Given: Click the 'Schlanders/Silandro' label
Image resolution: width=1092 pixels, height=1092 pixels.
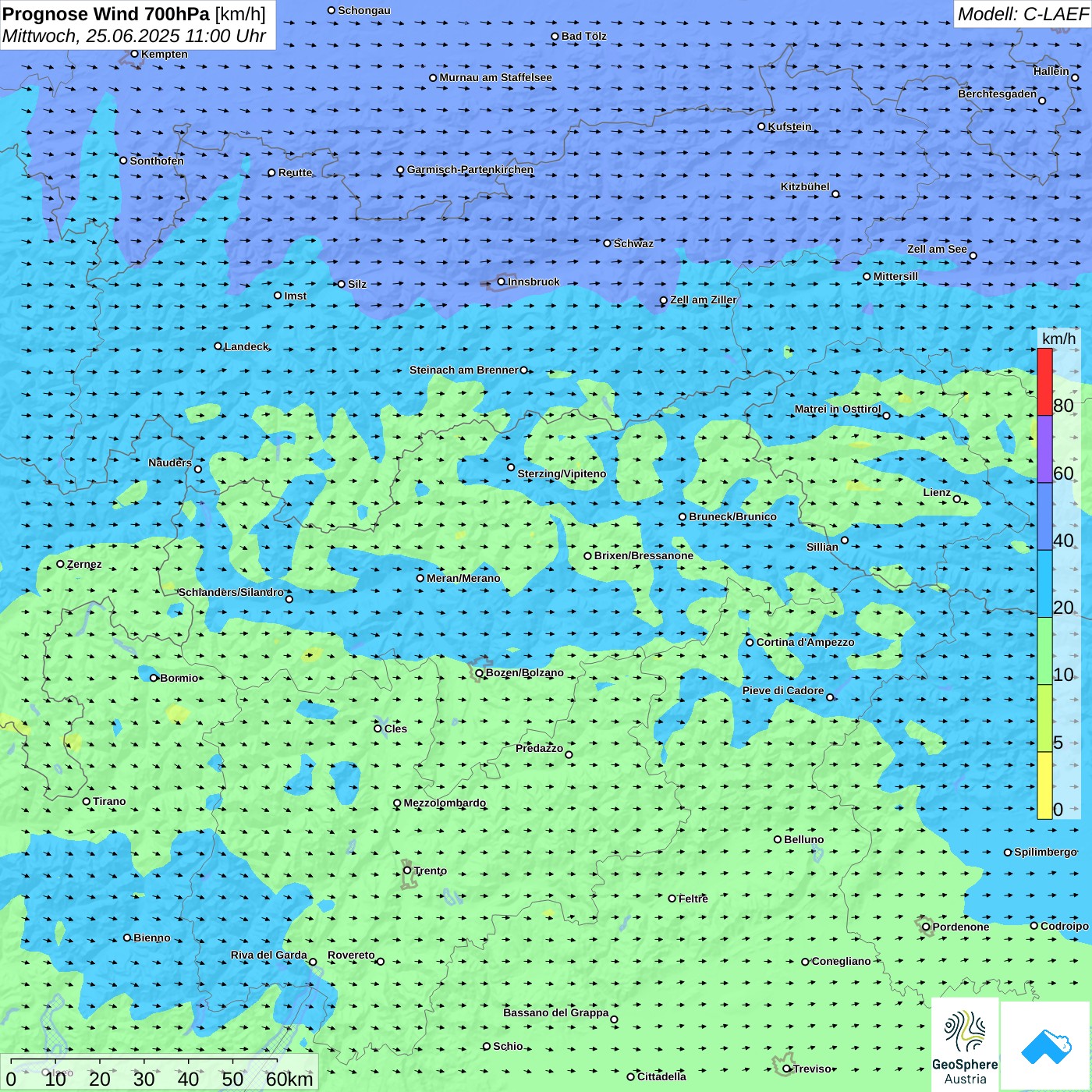Looking at the screenshot, I should pos(231,592).
